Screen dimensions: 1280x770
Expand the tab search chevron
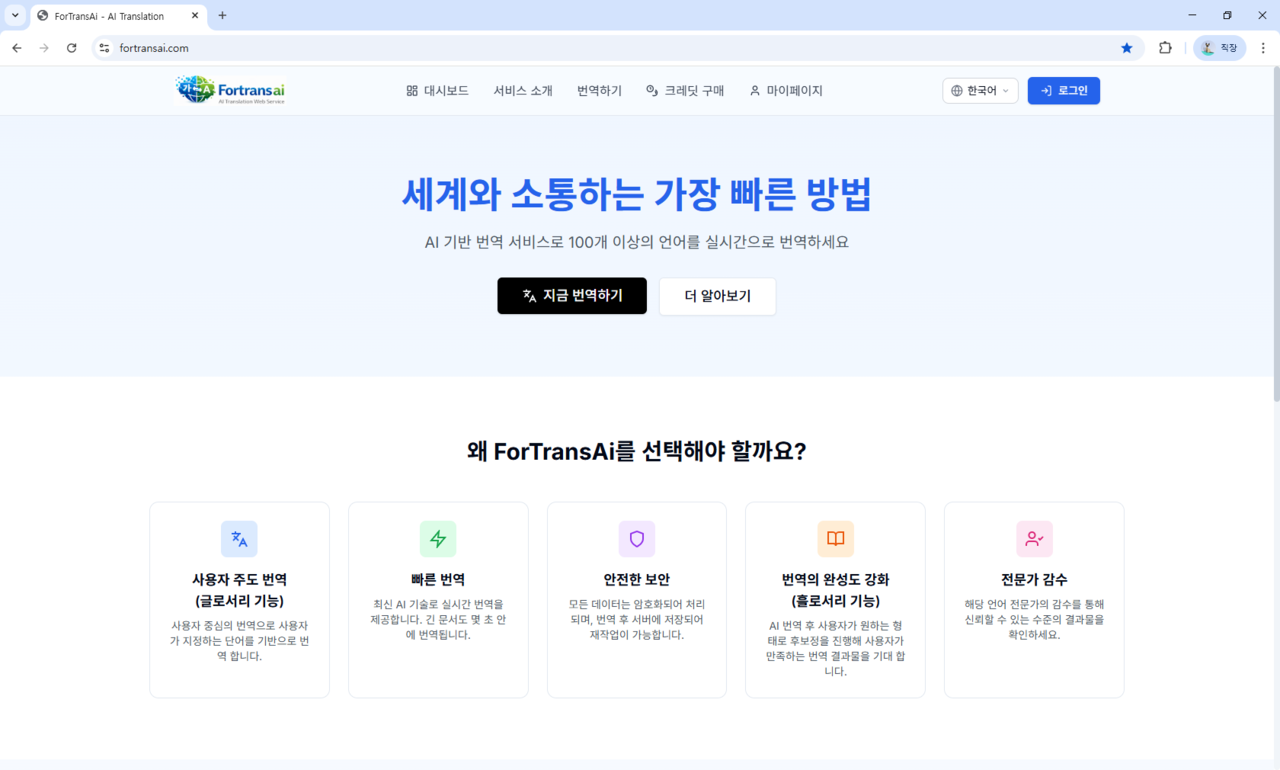tap(15, 16)
